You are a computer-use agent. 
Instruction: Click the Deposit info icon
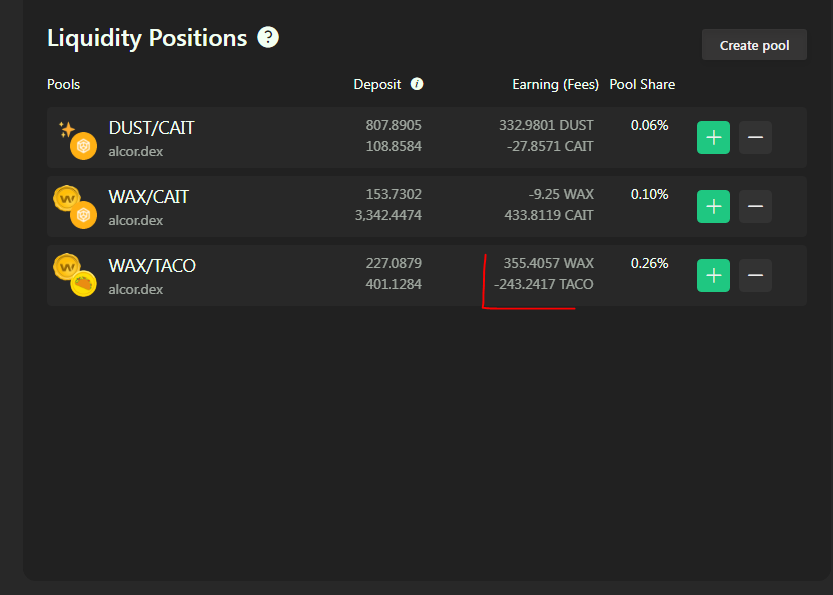pos(417,84)
